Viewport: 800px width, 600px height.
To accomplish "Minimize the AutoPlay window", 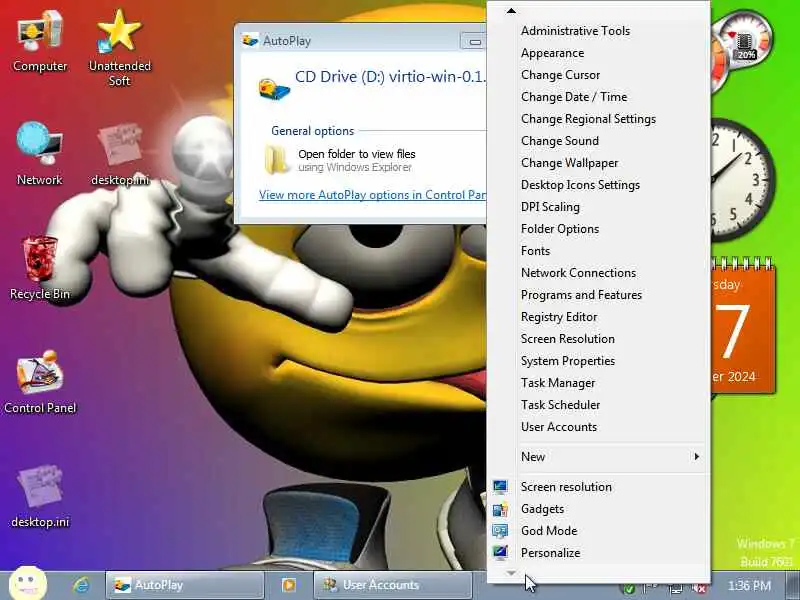I will (x=474, y=41).
